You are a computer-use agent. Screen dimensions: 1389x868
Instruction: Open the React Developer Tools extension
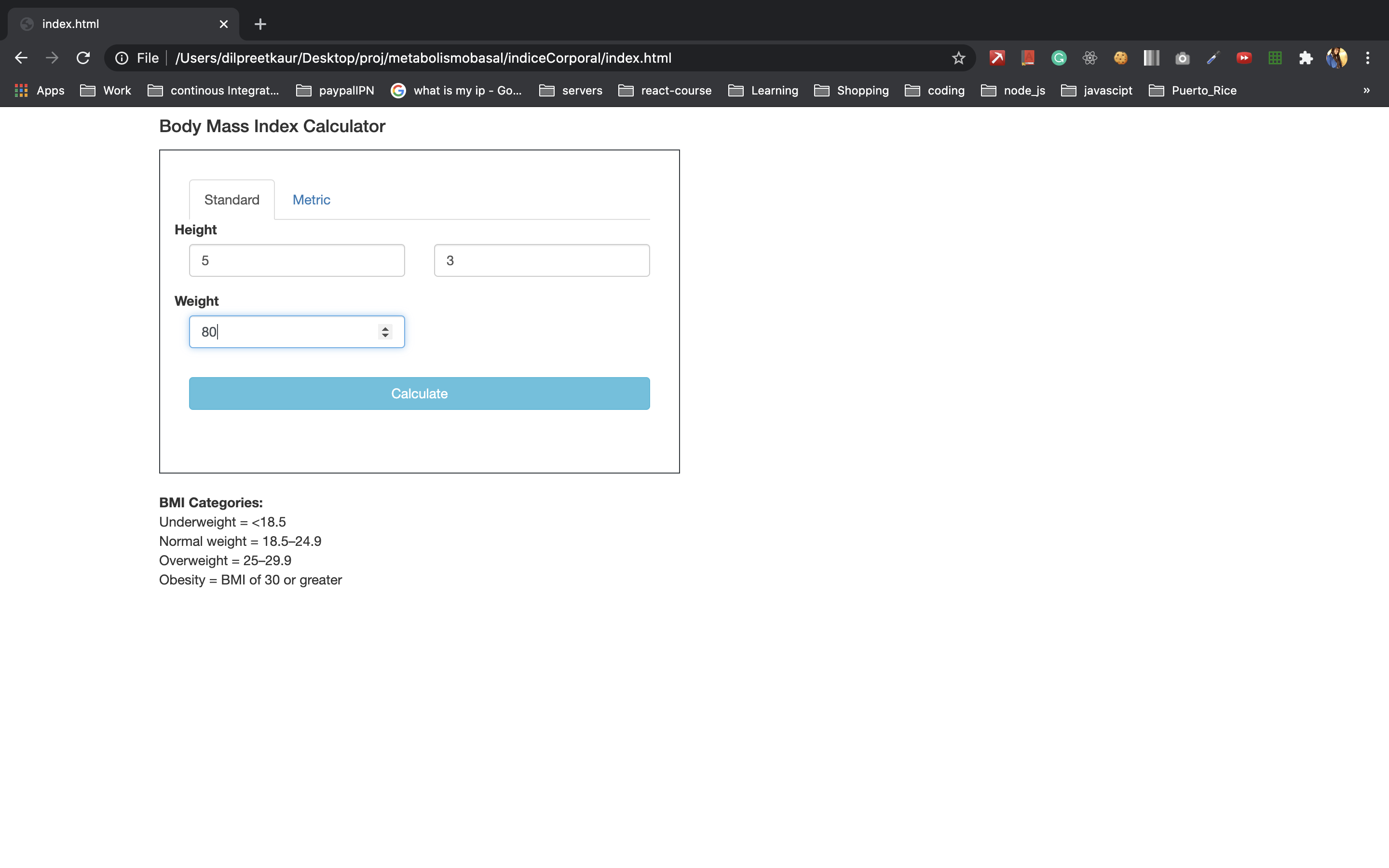tap(1089, 57)
